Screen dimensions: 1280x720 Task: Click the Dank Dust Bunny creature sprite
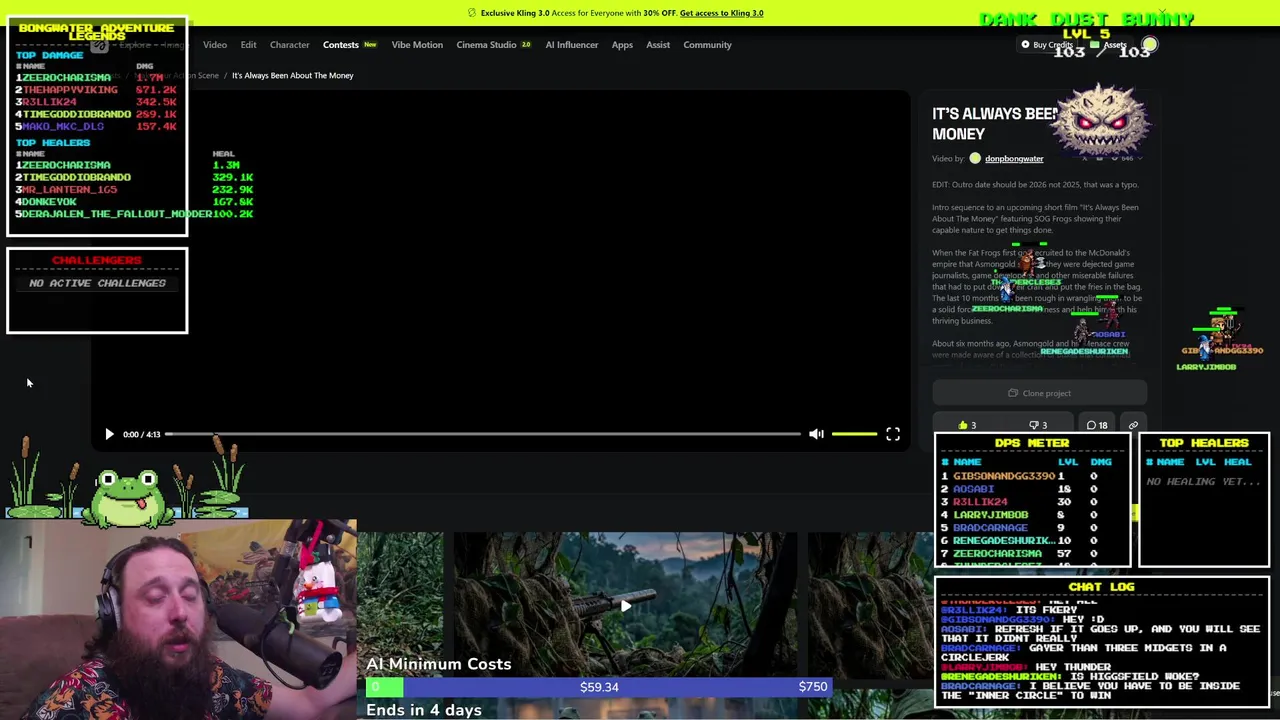click(1103, 121)
